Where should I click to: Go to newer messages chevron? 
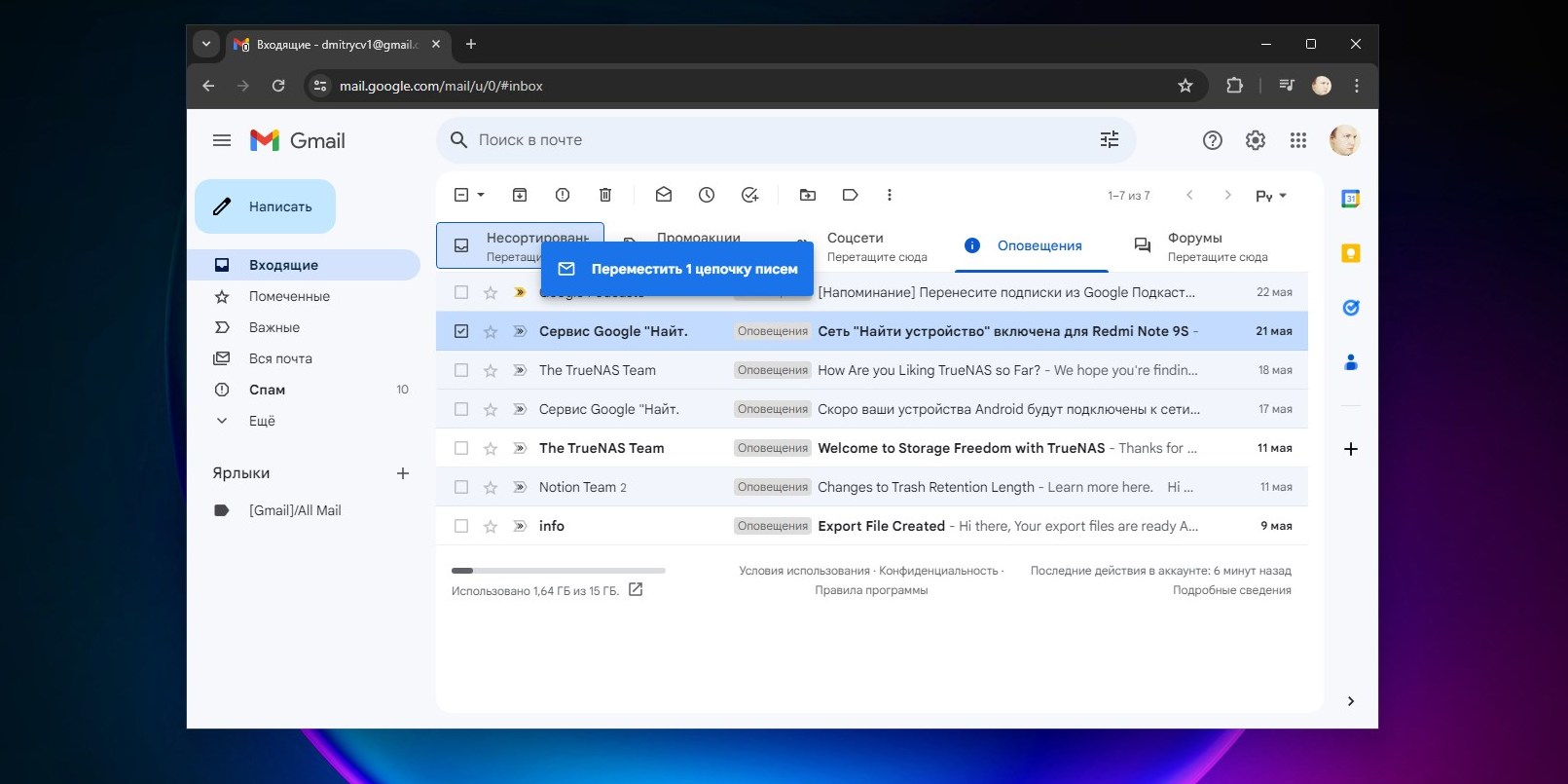click(x=1189, y=195)
